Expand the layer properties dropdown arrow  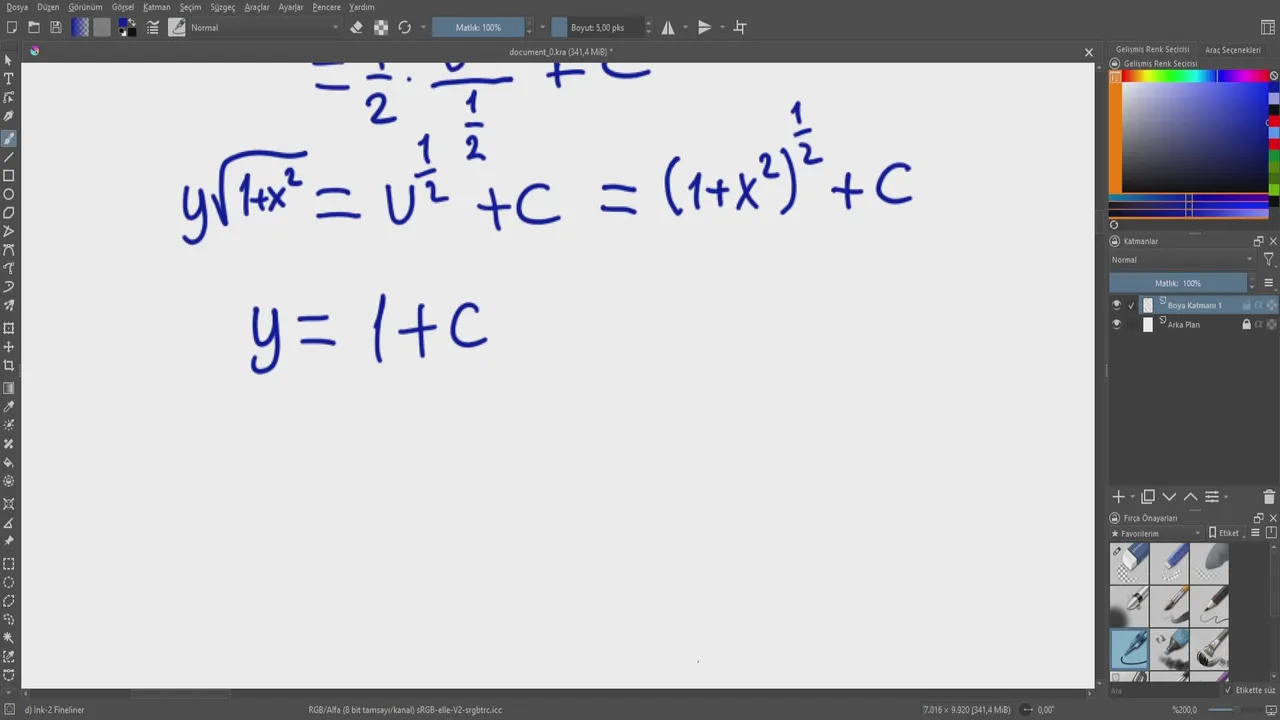[1226, 497]
